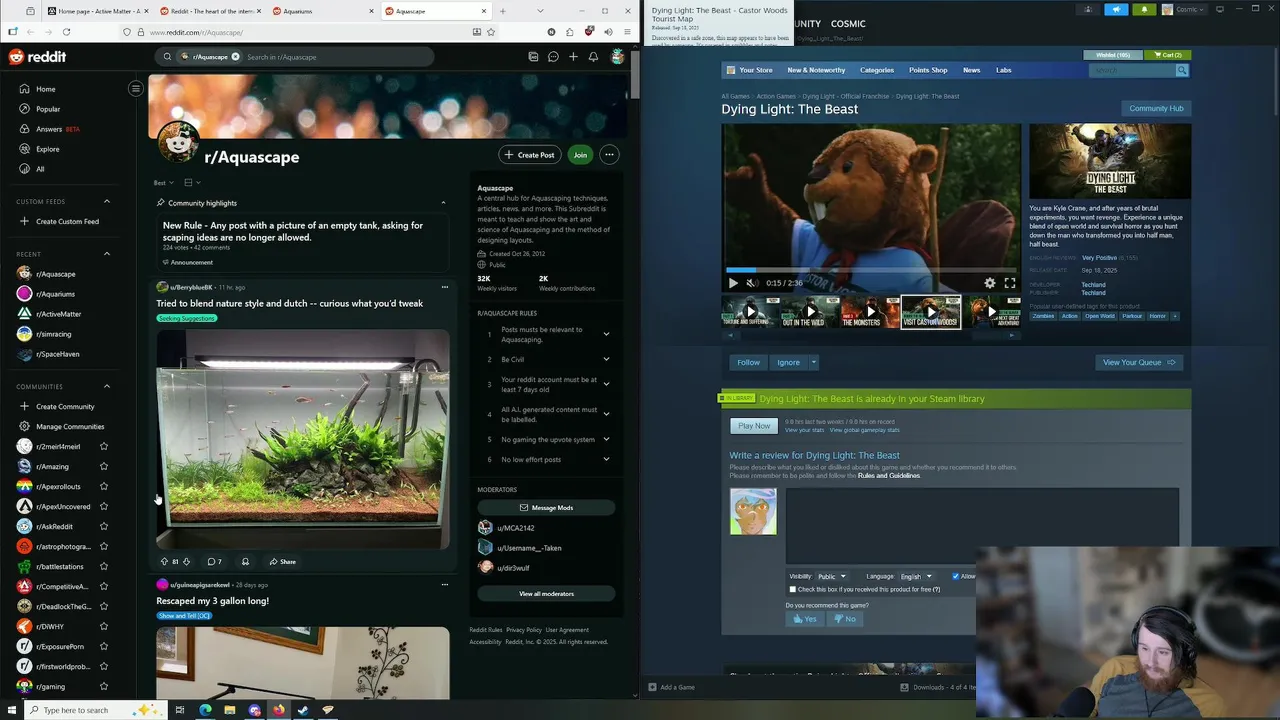
Task: Open Steam review Language dropdown
Action: [x=916, y=577]
